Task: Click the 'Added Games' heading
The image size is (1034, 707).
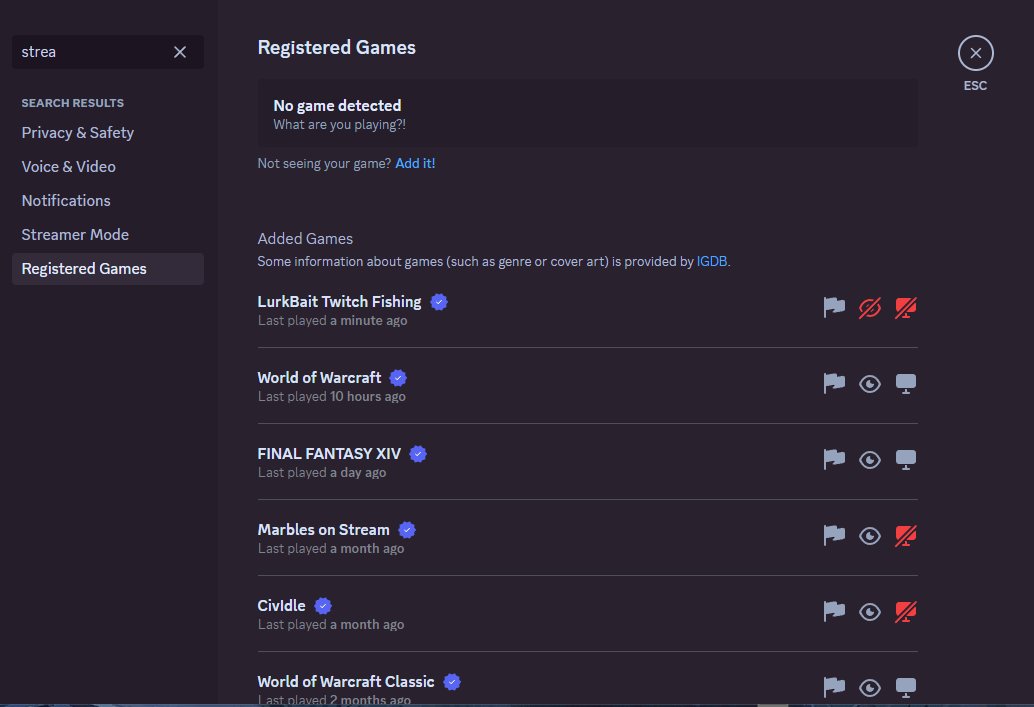Action: [x=305, y=239]
